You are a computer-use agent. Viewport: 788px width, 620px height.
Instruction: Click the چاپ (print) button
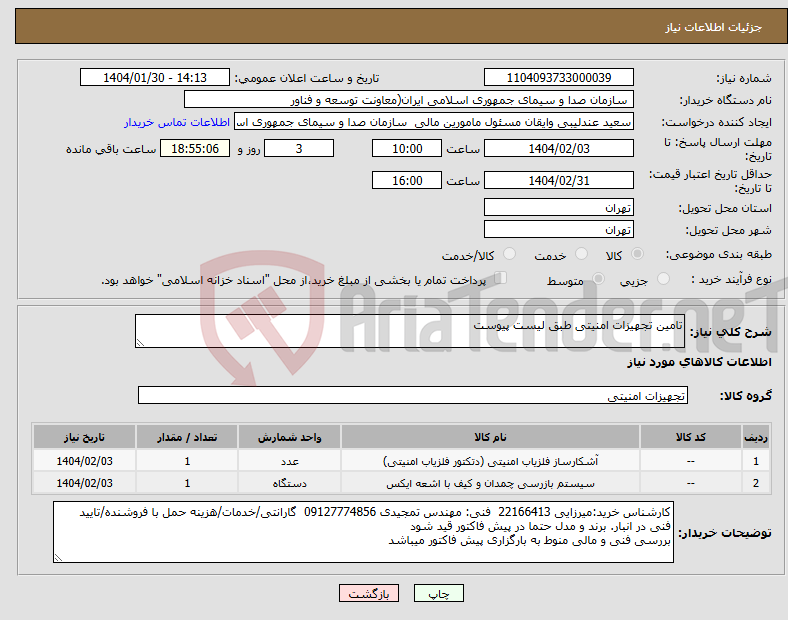(x=438, y=593)
